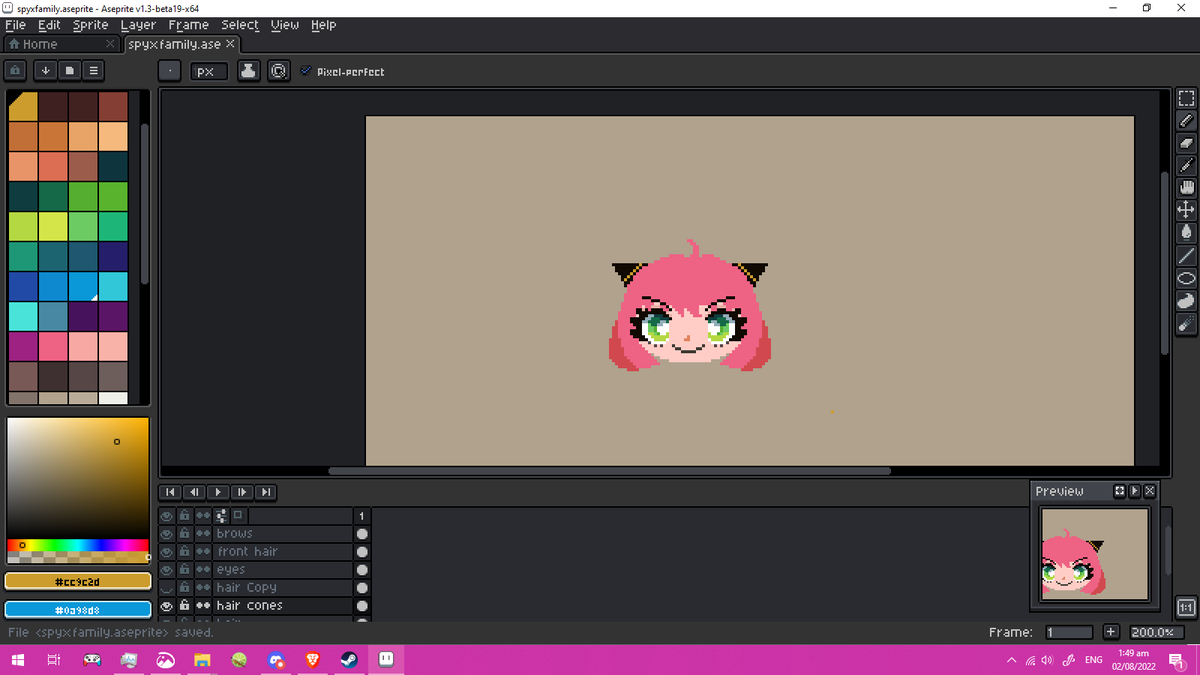Click the palette edit lock icon

(17, 71)
